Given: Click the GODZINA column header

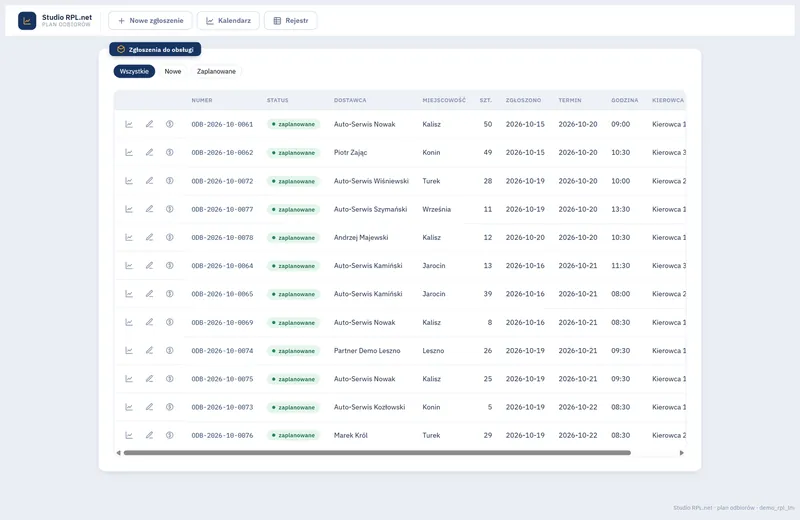Looking at the screenshot, I should 624,100.
